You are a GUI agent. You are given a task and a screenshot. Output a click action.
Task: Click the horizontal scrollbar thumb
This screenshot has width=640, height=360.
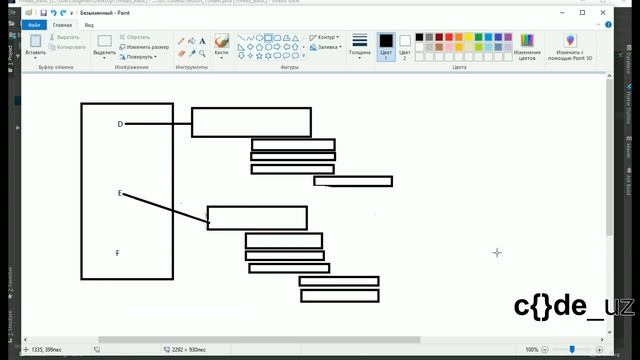click(259, 340)
